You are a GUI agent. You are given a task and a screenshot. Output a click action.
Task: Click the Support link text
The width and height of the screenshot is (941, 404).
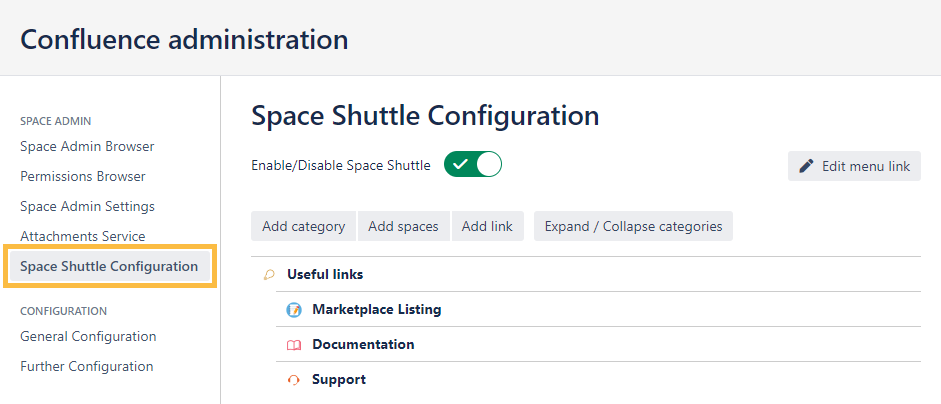339,380
